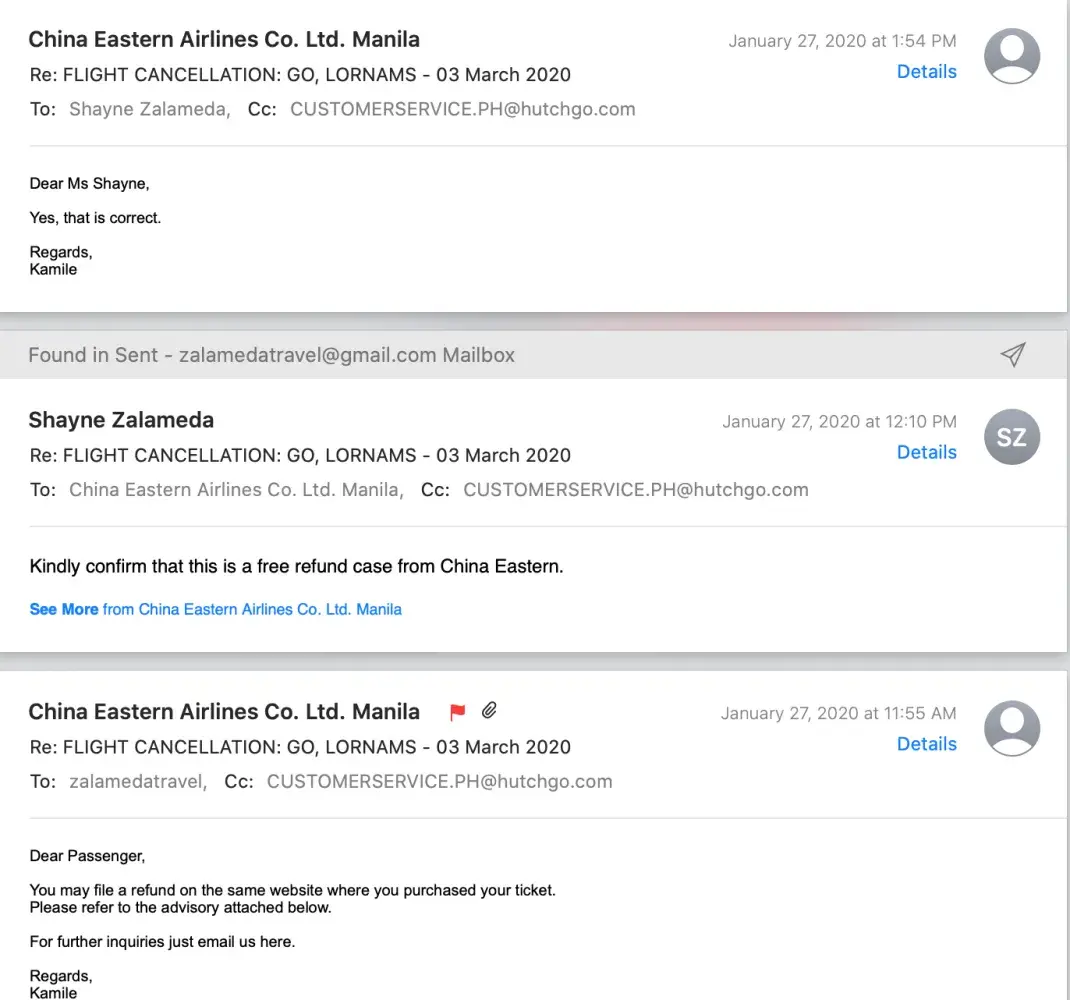Click Cc address on the 12:10 PM email
Image resolution: width=1070 pixels, height=1000 pixels.
(635, 490)
